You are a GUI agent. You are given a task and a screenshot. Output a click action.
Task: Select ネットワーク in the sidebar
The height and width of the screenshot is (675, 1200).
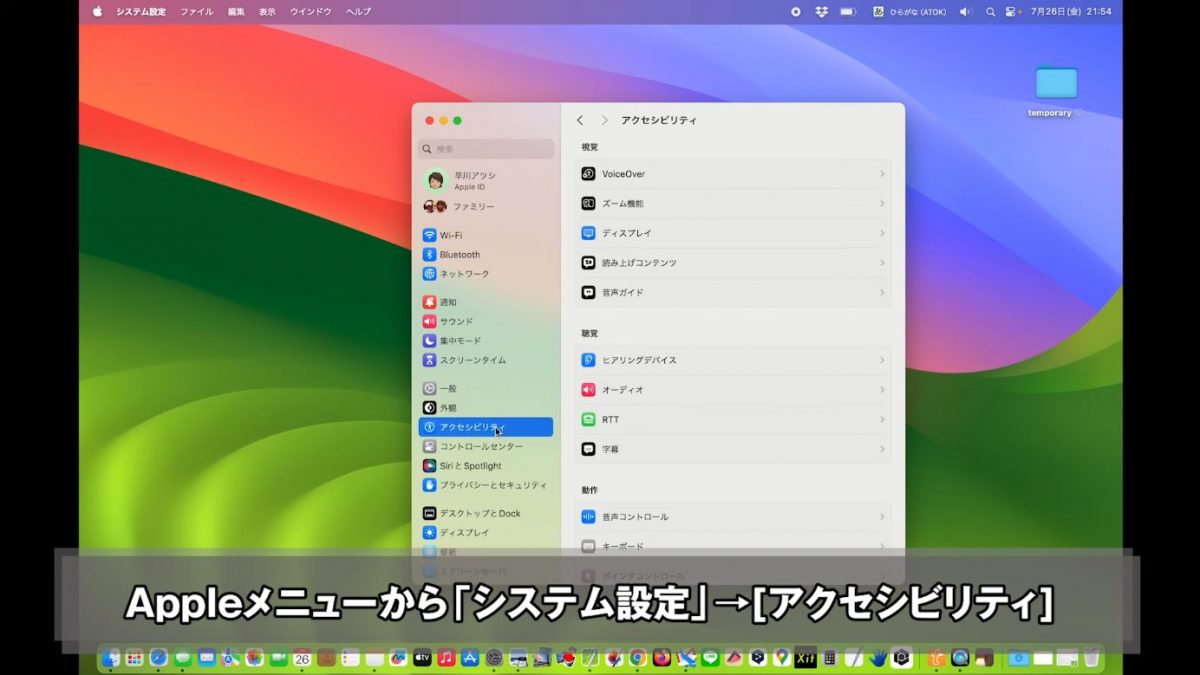(486, 273)
